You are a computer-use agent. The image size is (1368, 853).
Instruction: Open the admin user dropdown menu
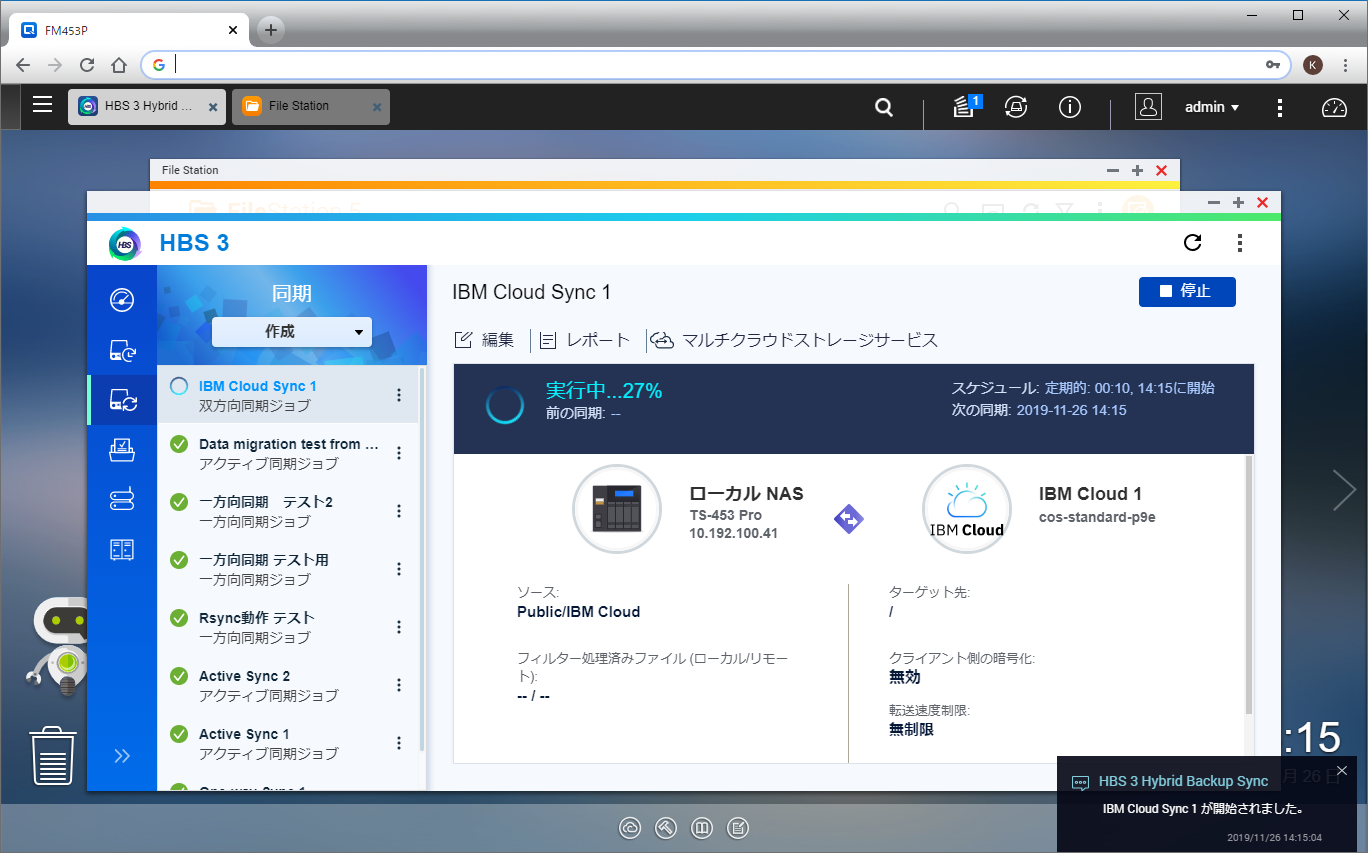(1211, 107)
